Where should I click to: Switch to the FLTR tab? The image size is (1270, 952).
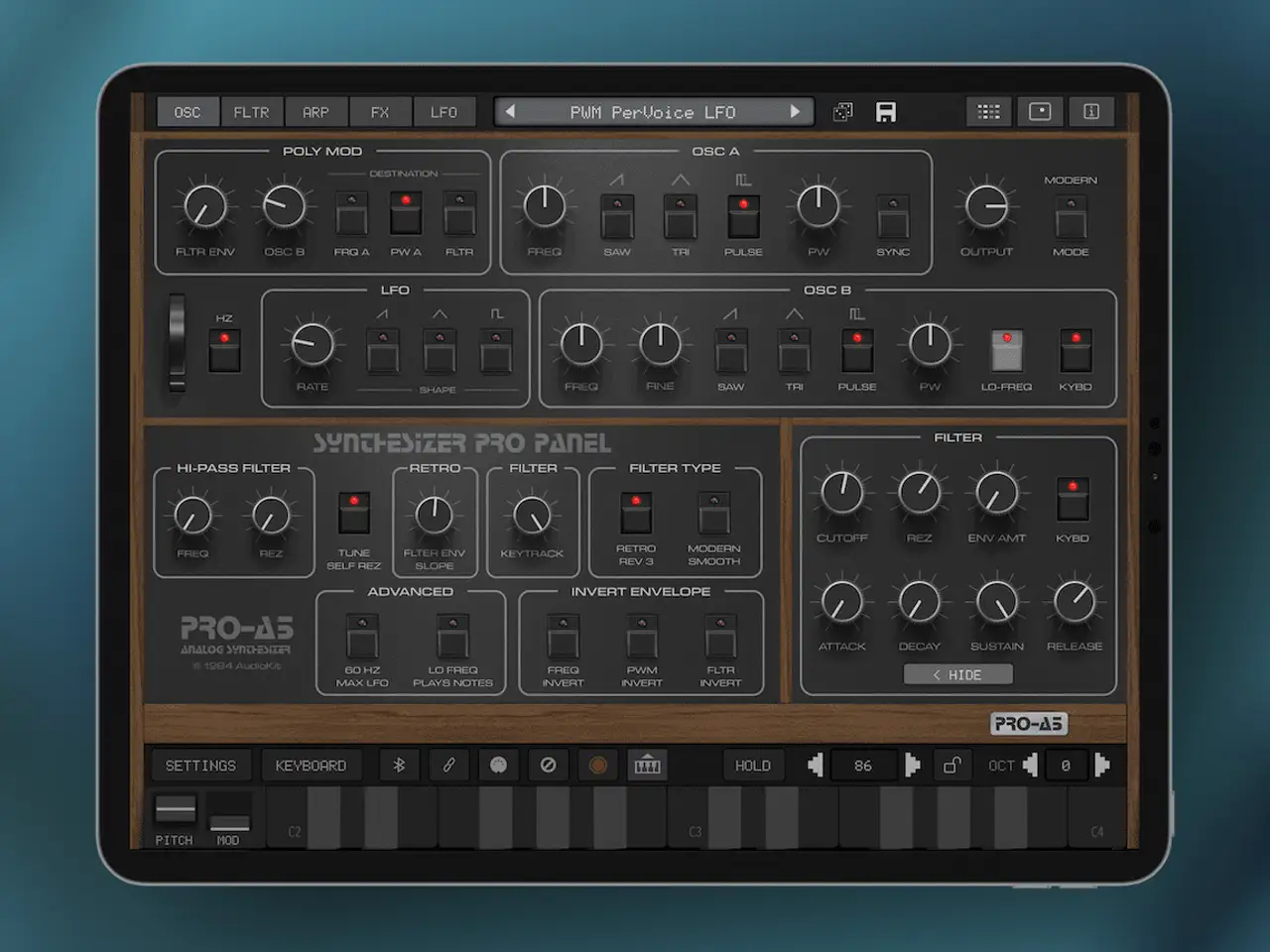point(251,112)
